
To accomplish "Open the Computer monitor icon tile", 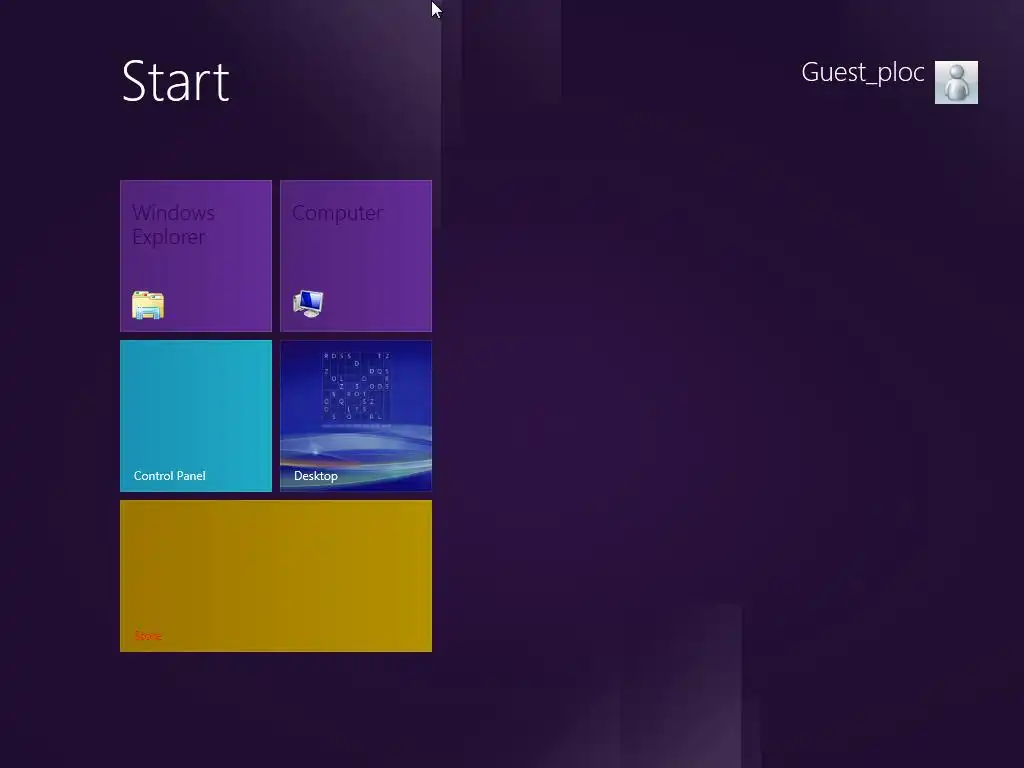I will coord(356,256).
